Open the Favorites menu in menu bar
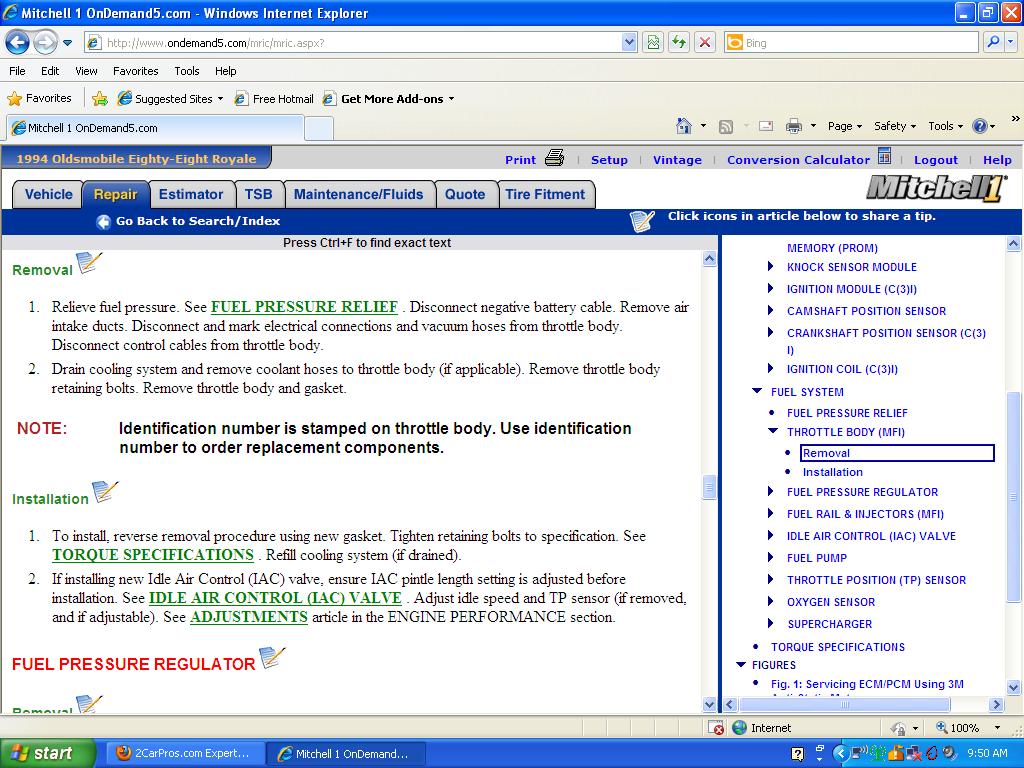Screen dimensions: 1024x768 click(135, 71)
